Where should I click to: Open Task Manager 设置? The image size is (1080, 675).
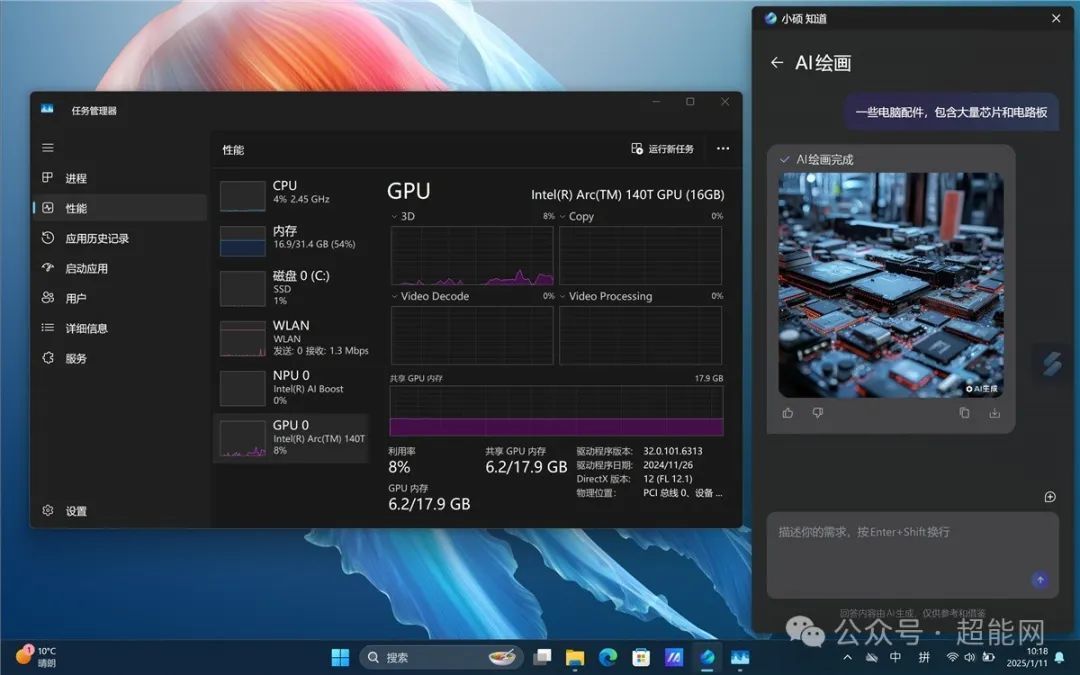[119, 511]
